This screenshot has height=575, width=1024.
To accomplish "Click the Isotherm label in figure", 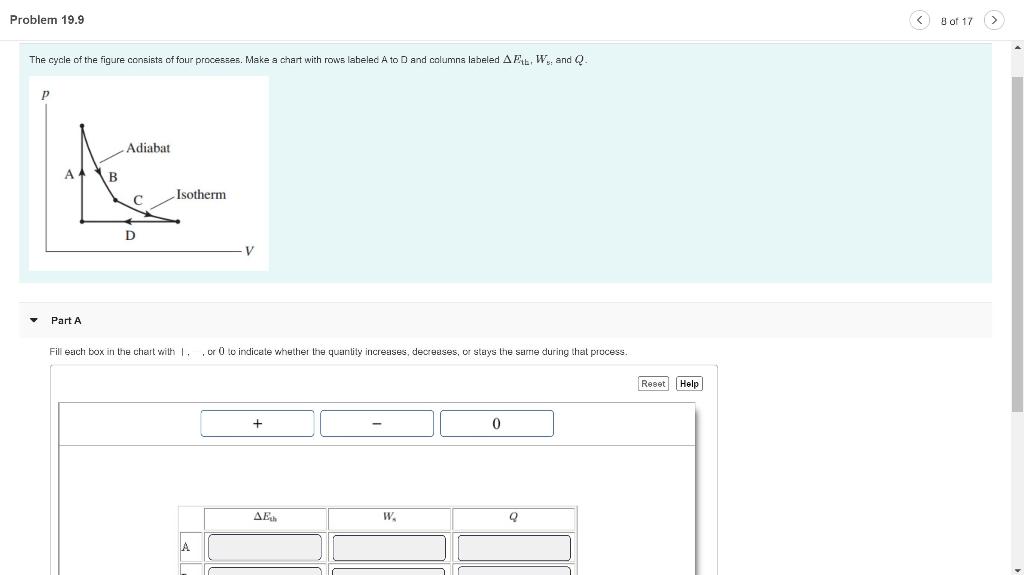I will [x=201, y=195].
